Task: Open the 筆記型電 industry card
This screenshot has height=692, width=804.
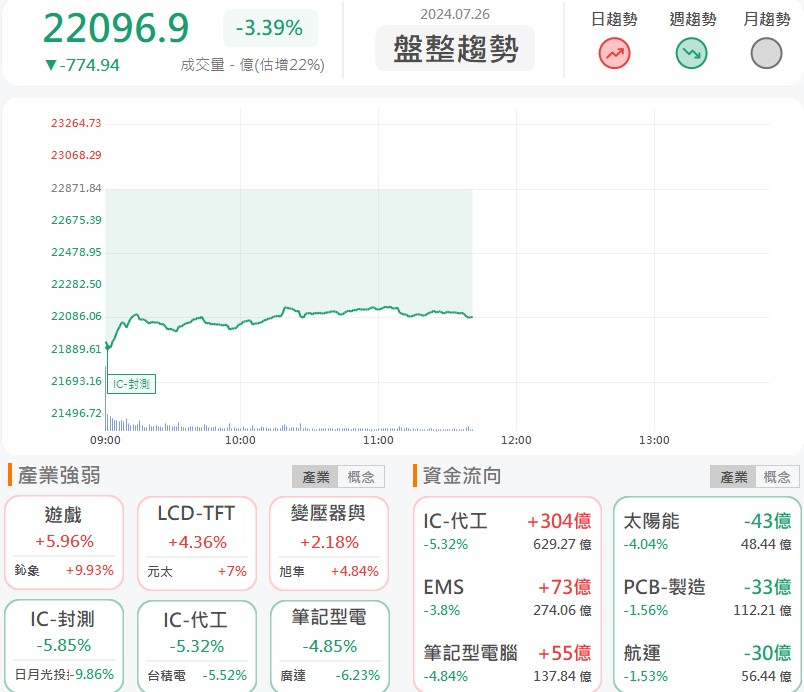Action: coord(330,646)
